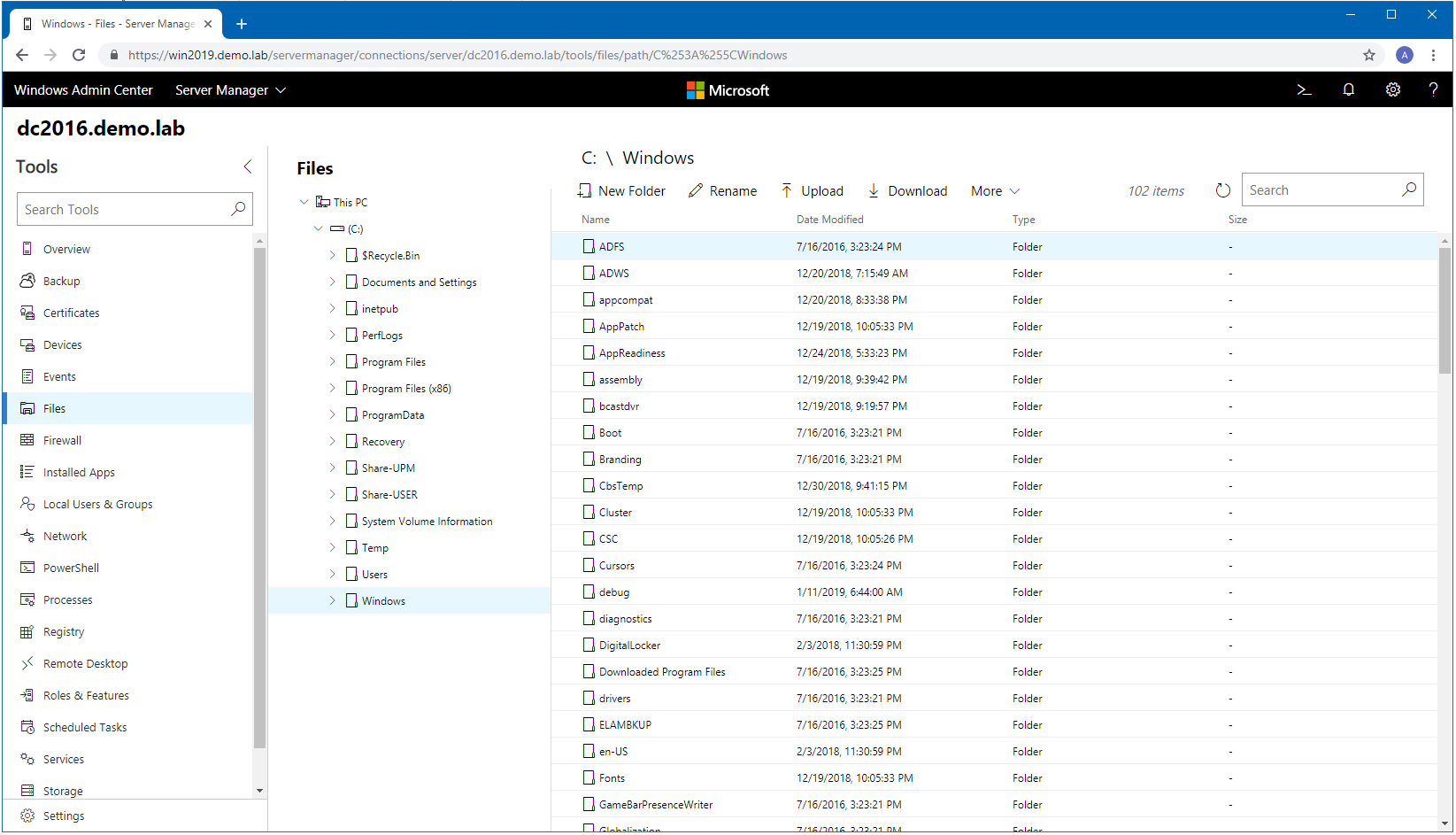Image resolution: width=1456 pixels, height=835 pixels.
Task: Click the Download button
Action: click(907, 190)
